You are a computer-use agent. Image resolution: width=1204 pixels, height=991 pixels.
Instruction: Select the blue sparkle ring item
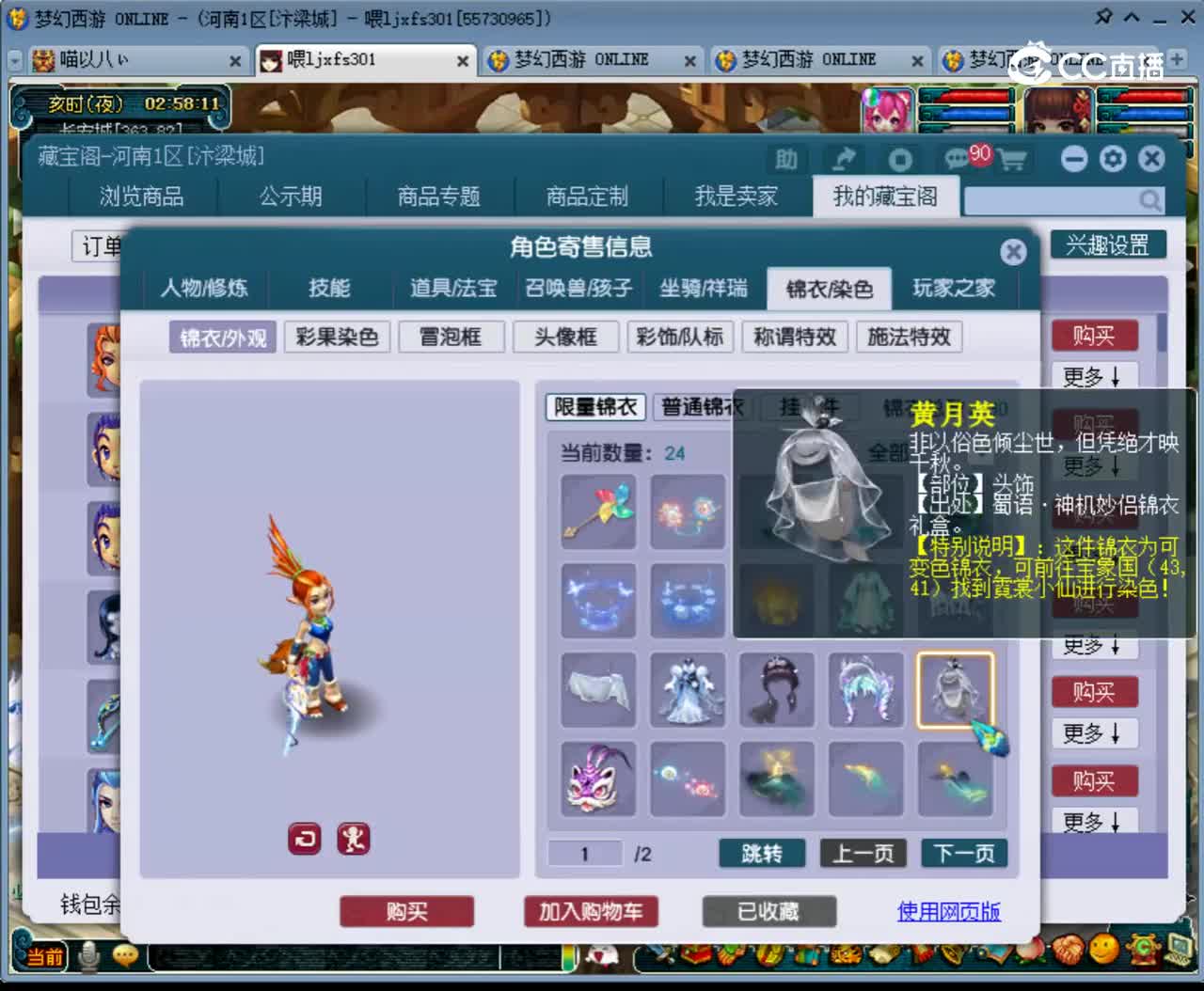pos(688,601)
